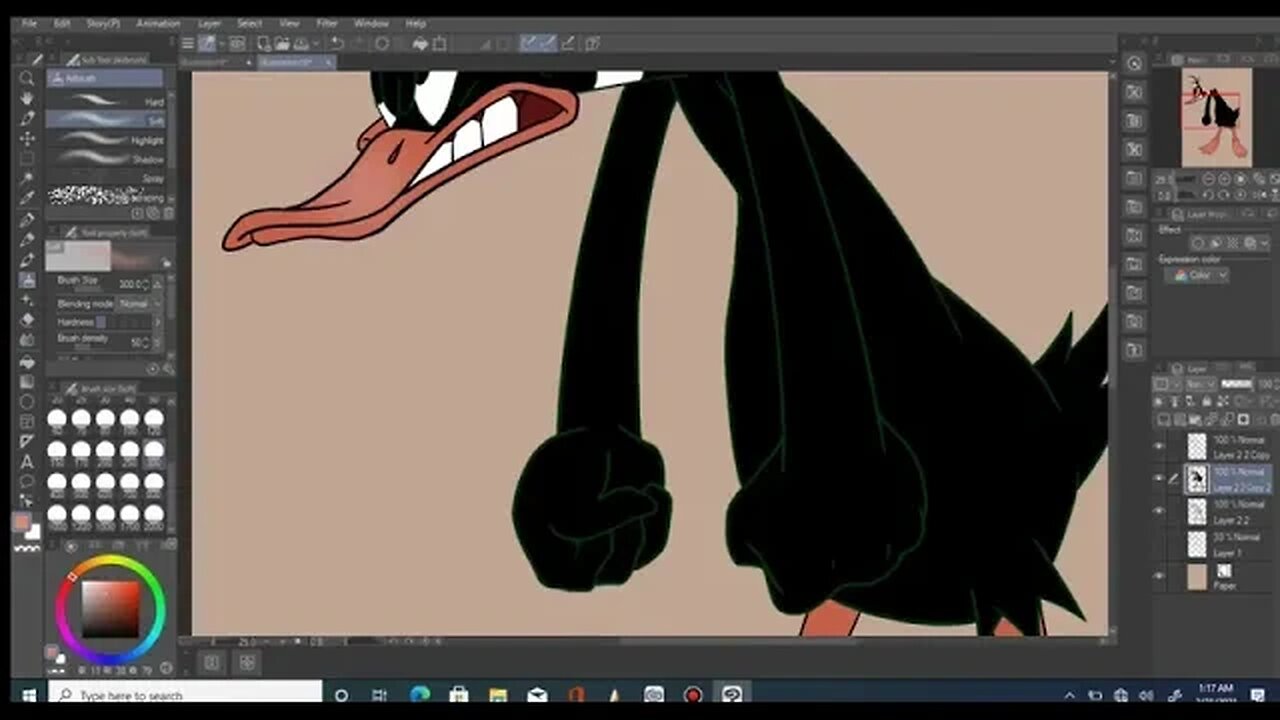Select the Highlight airbrush sub tool
Image resolution: width=1280 pixels, height=720 pixels.
click(106, 139)
